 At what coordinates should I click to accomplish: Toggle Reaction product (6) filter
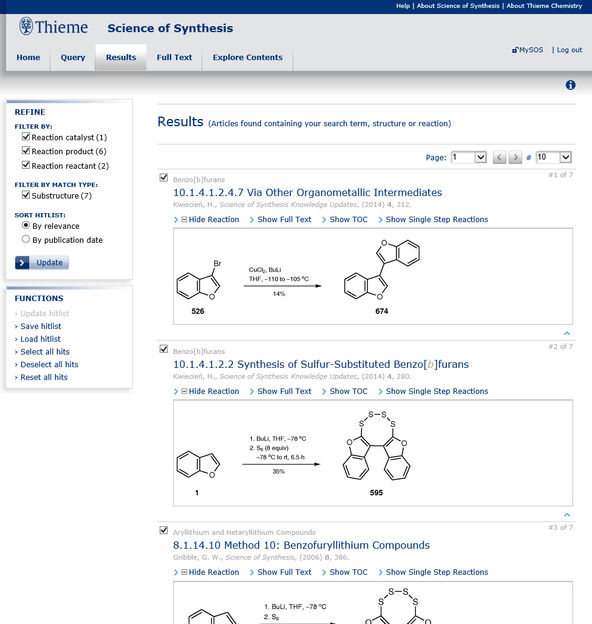(26, 151)
